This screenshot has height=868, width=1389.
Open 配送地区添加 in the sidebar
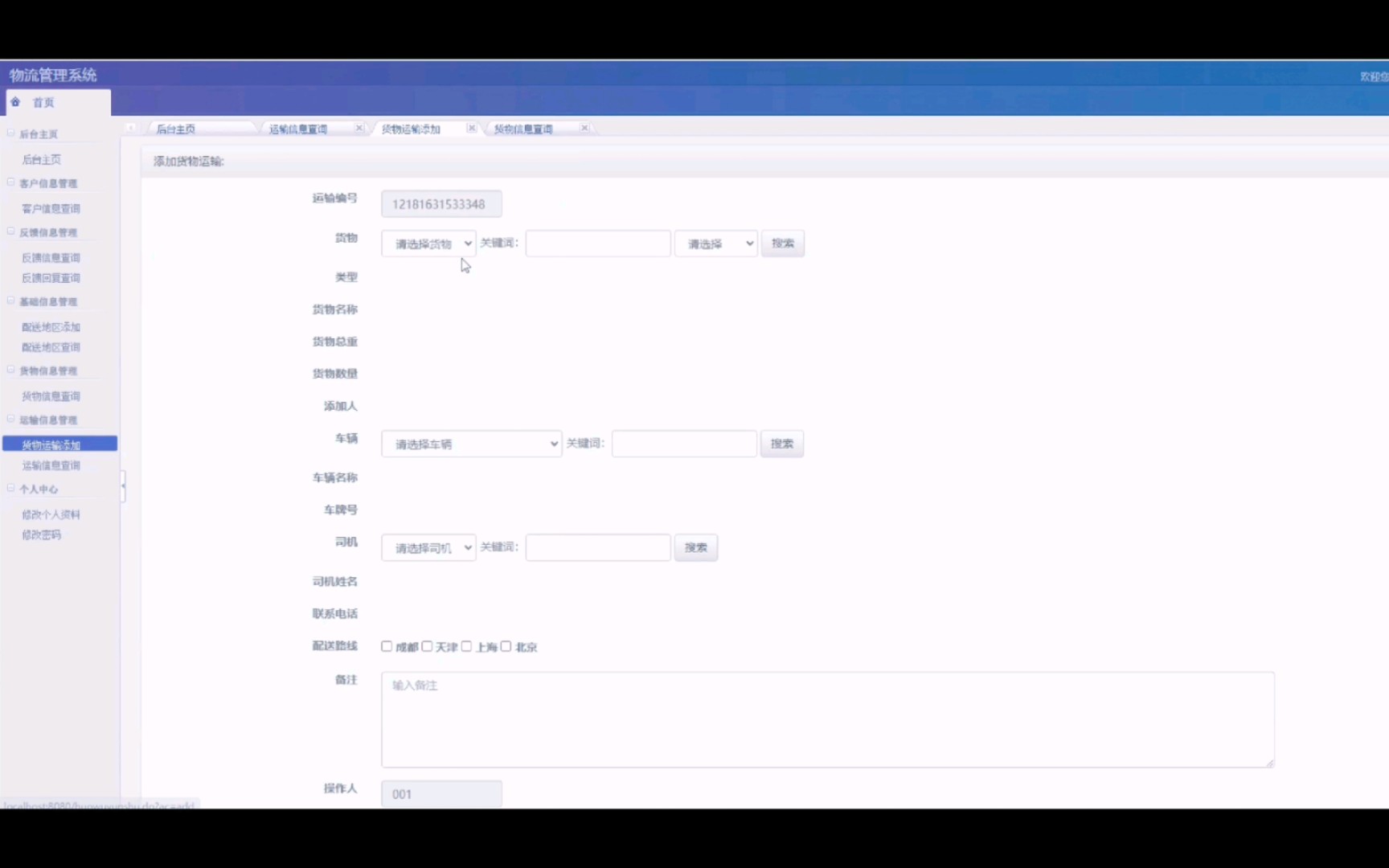coord(51,327)
